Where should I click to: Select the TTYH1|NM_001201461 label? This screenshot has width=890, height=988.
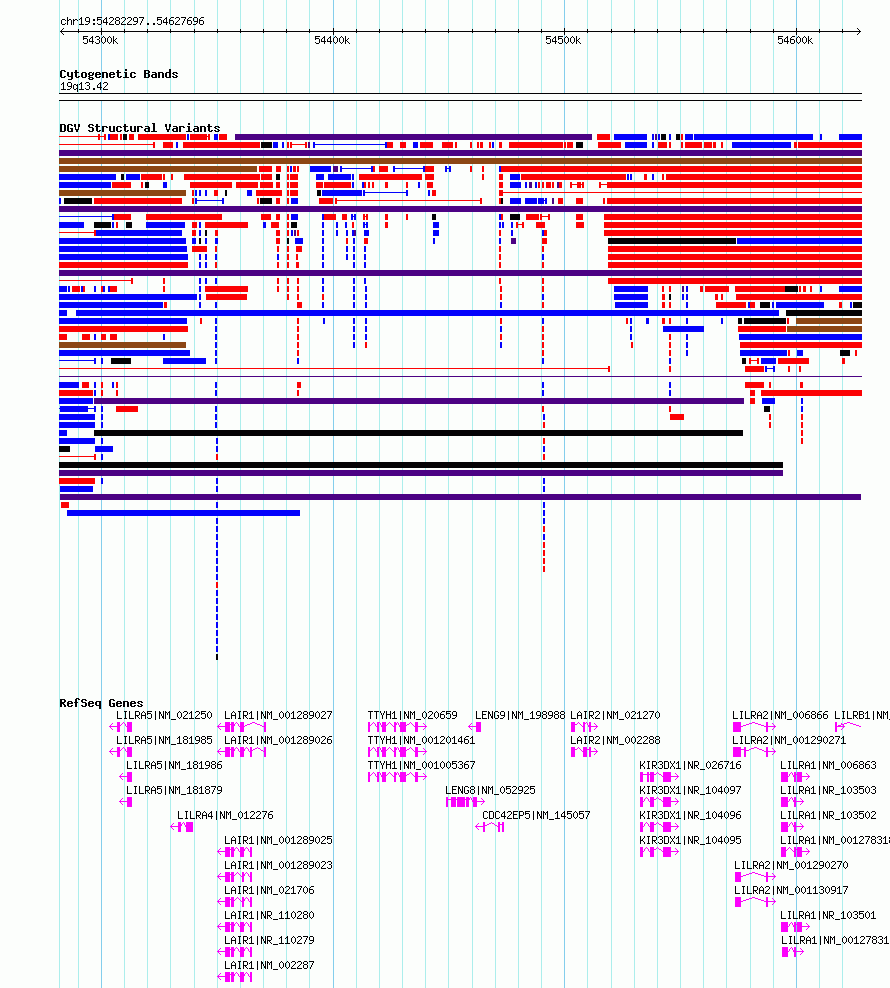click(421, 740)
